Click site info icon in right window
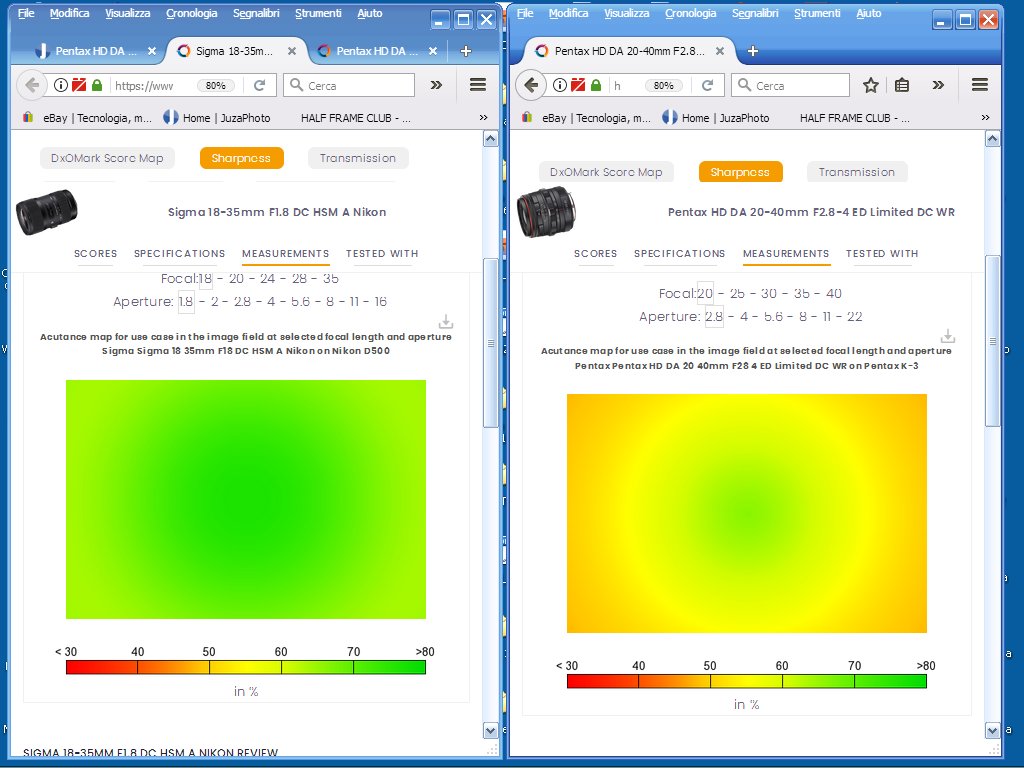This screenshot has width=1024, height=768. [560, 85]
